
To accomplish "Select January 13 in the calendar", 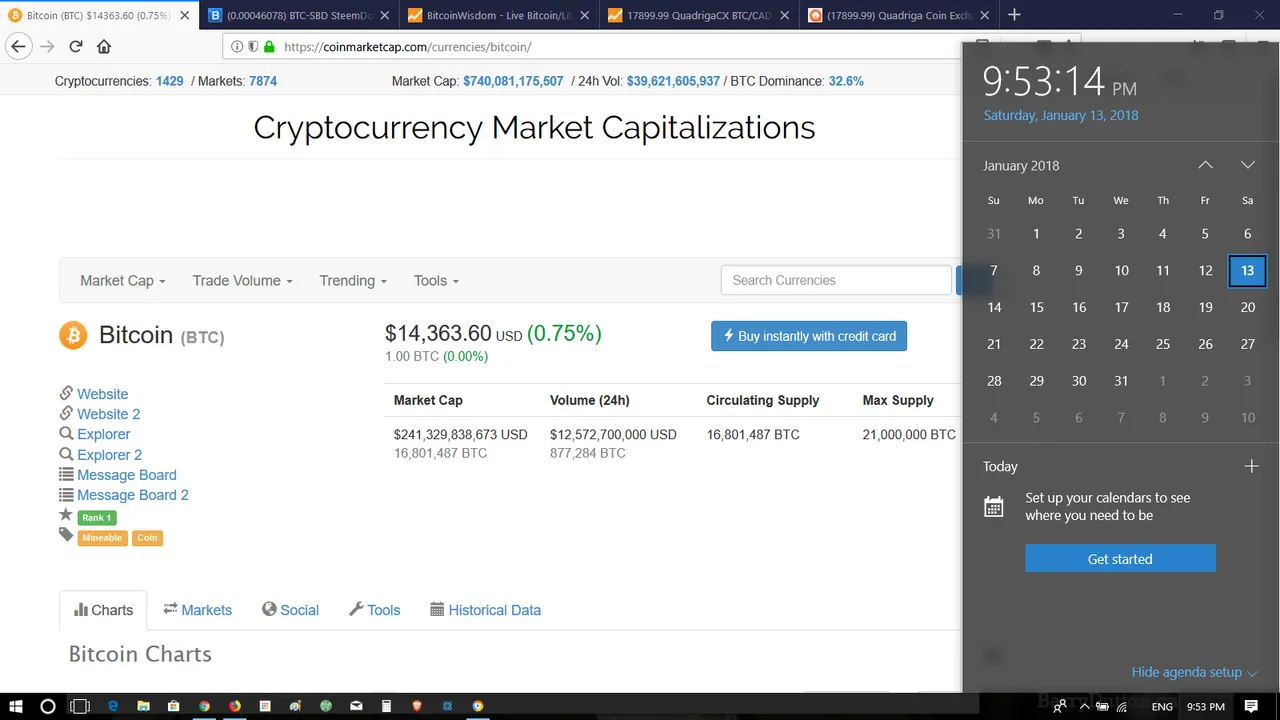I will coord(1247,270).
